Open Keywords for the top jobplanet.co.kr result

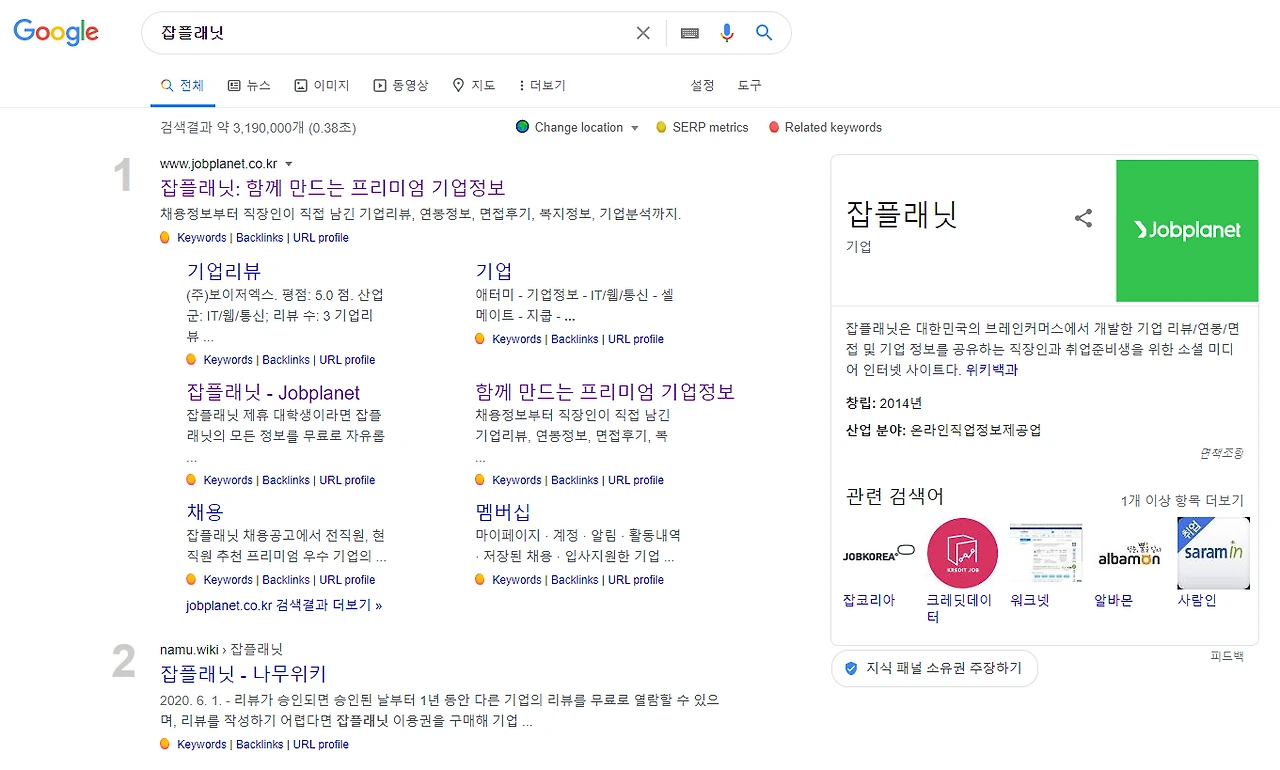click(202, 238)
